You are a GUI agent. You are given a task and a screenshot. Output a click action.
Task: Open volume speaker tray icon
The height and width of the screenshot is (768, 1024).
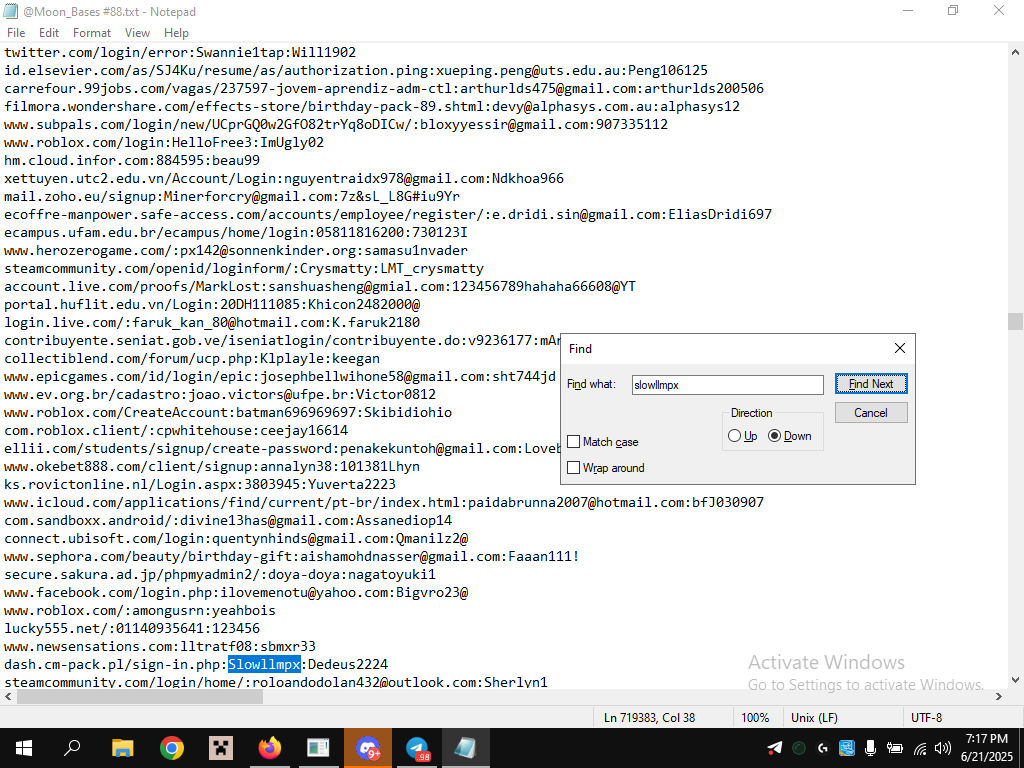[942, 748]
